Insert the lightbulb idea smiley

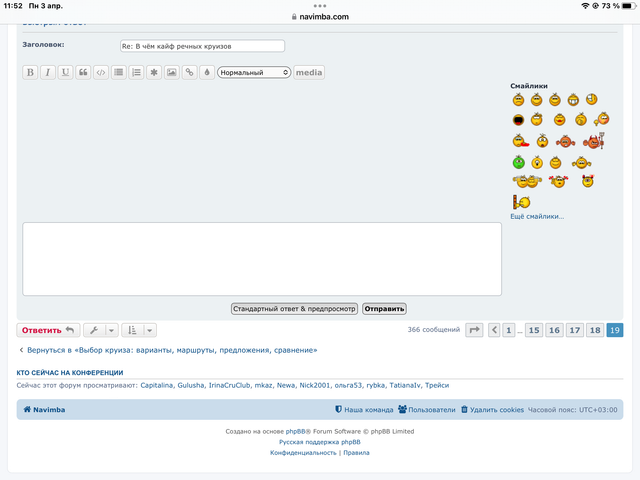[x=537, y=162]
